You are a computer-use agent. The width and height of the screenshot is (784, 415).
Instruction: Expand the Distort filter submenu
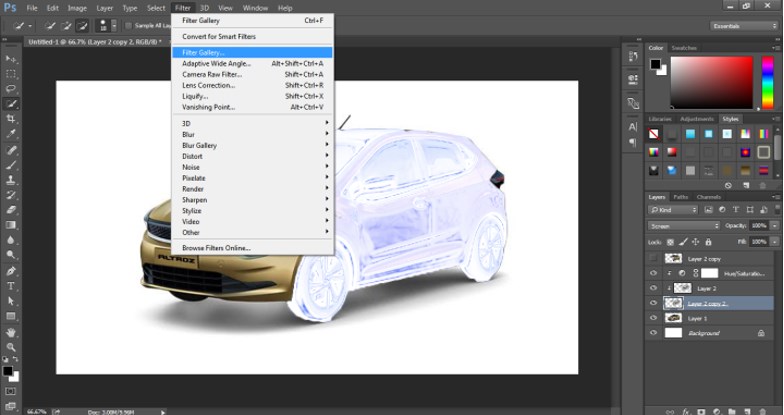click(253, 156)
